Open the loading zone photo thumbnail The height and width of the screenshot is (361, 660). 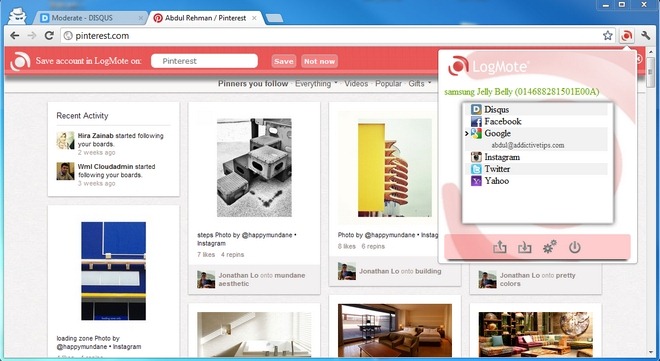(114, 271)
